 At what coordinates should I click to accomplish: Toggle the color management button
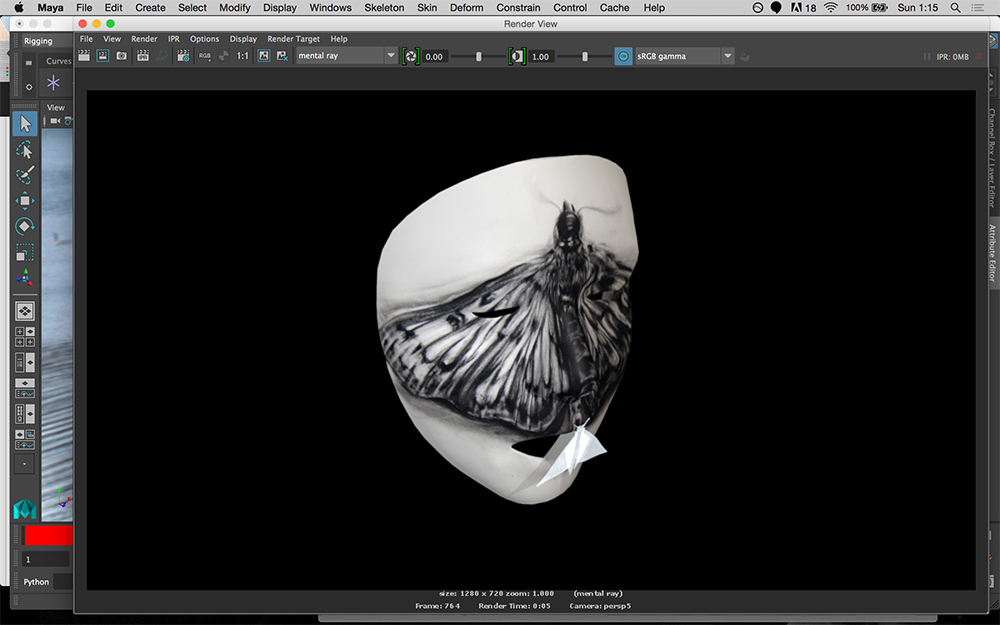pos(623,57)
